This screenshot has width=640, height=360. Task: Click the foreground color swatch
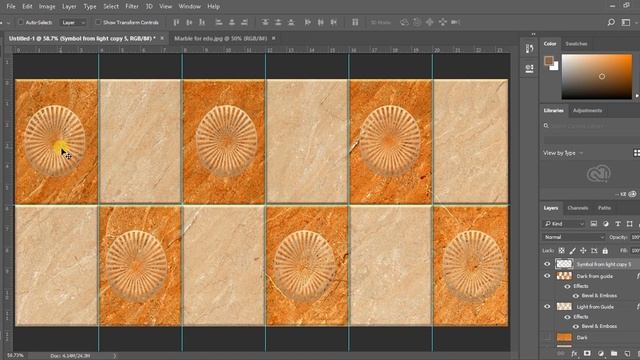pyautogui.click(x=549, y=61)
